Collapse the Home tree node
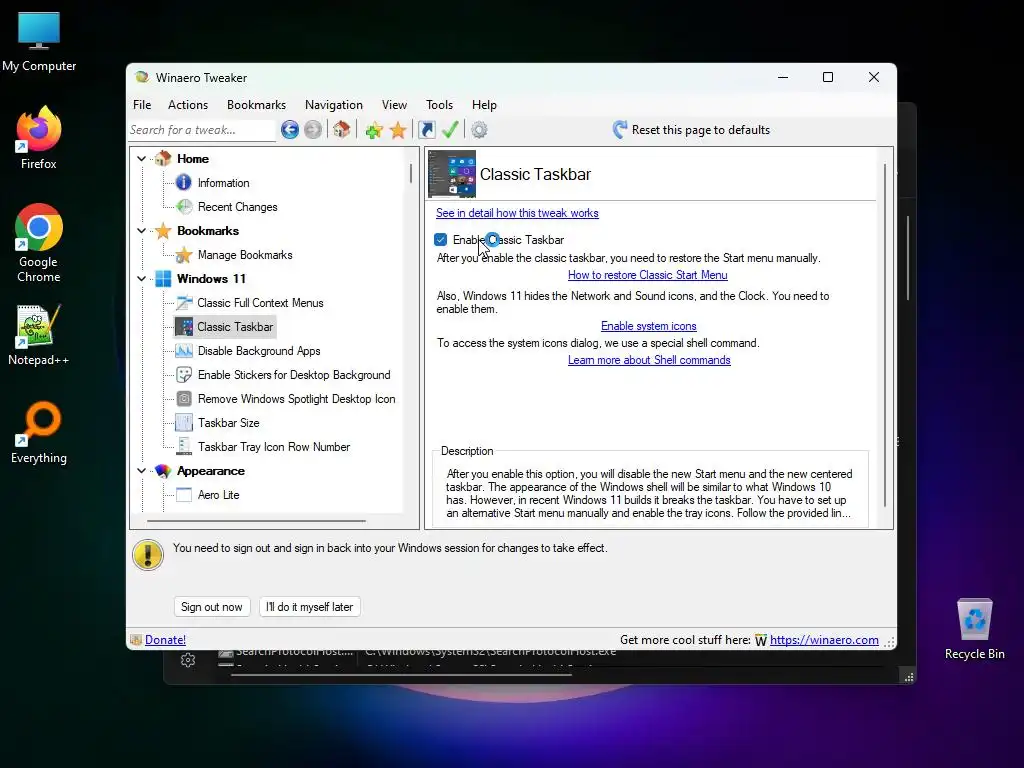The width and height of the screenshot is (1024, 768). point(141,159)
